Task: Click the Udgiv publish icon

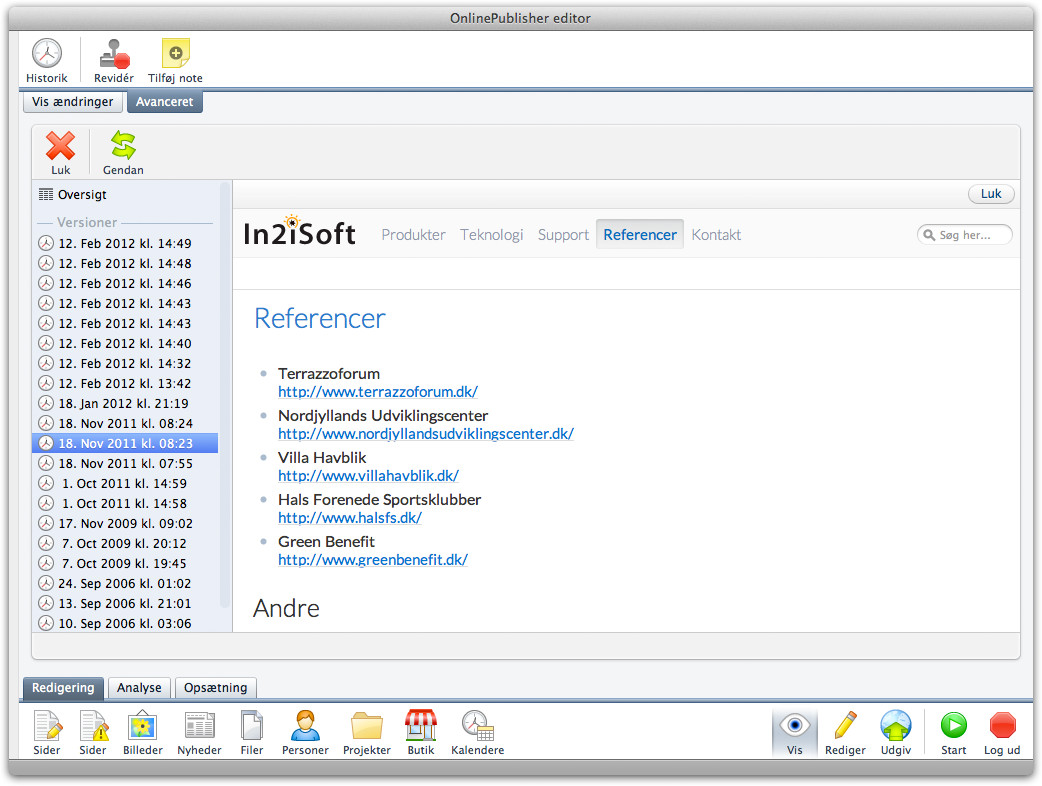Action: (x=895, y=726)
